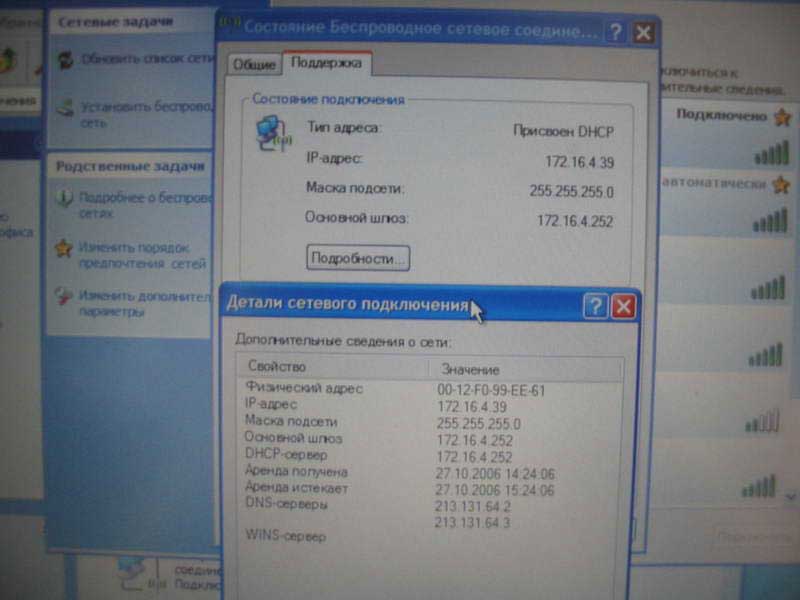Open Изменить дополнительные параметры link

[x=144, y=303]
